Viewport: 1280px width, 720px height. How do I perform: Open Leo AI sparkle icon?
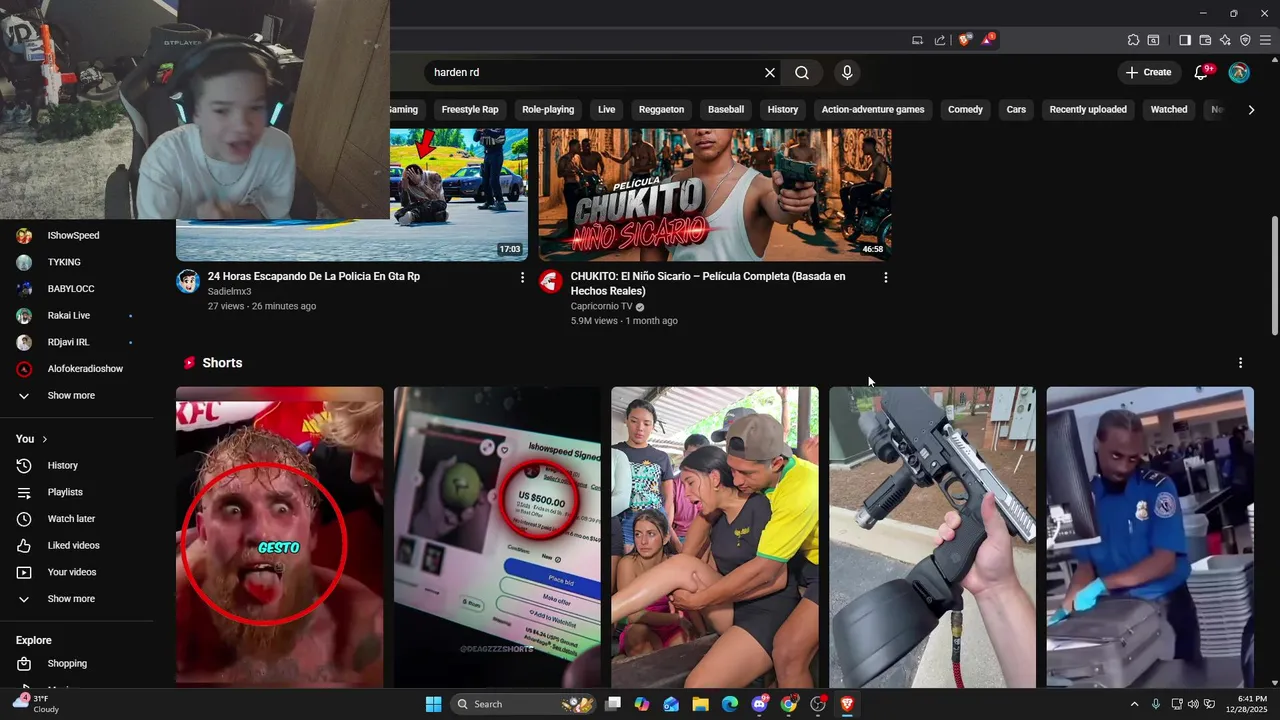click(1225, 40)
